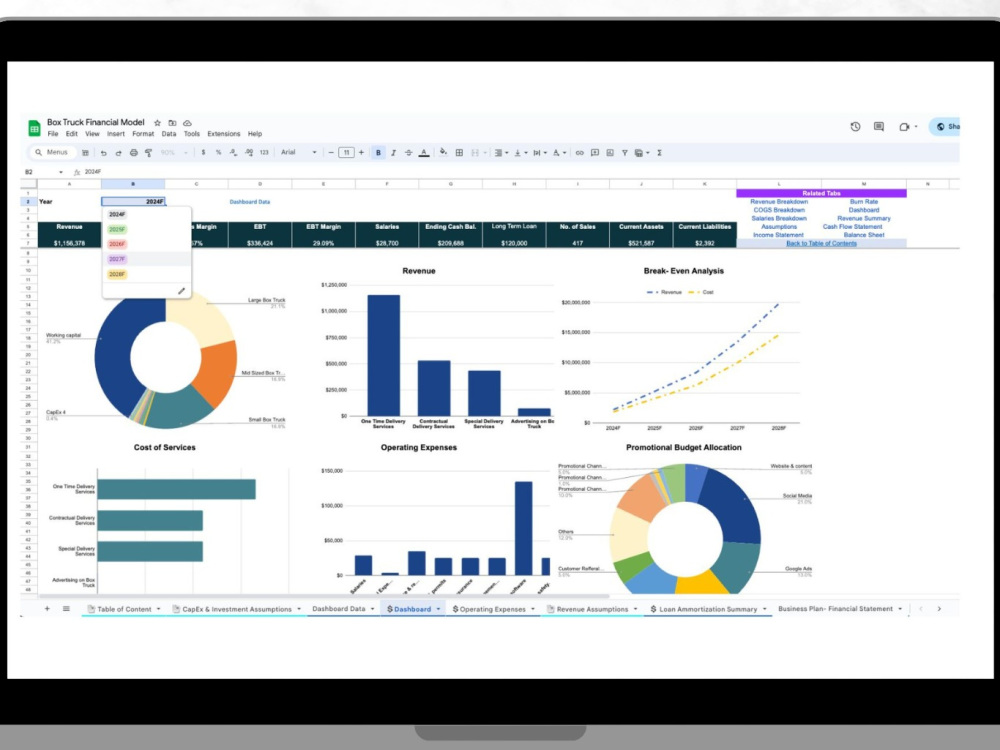Switch to the Table of Content tab
The image size is (1000, 750).
(124, 610)
